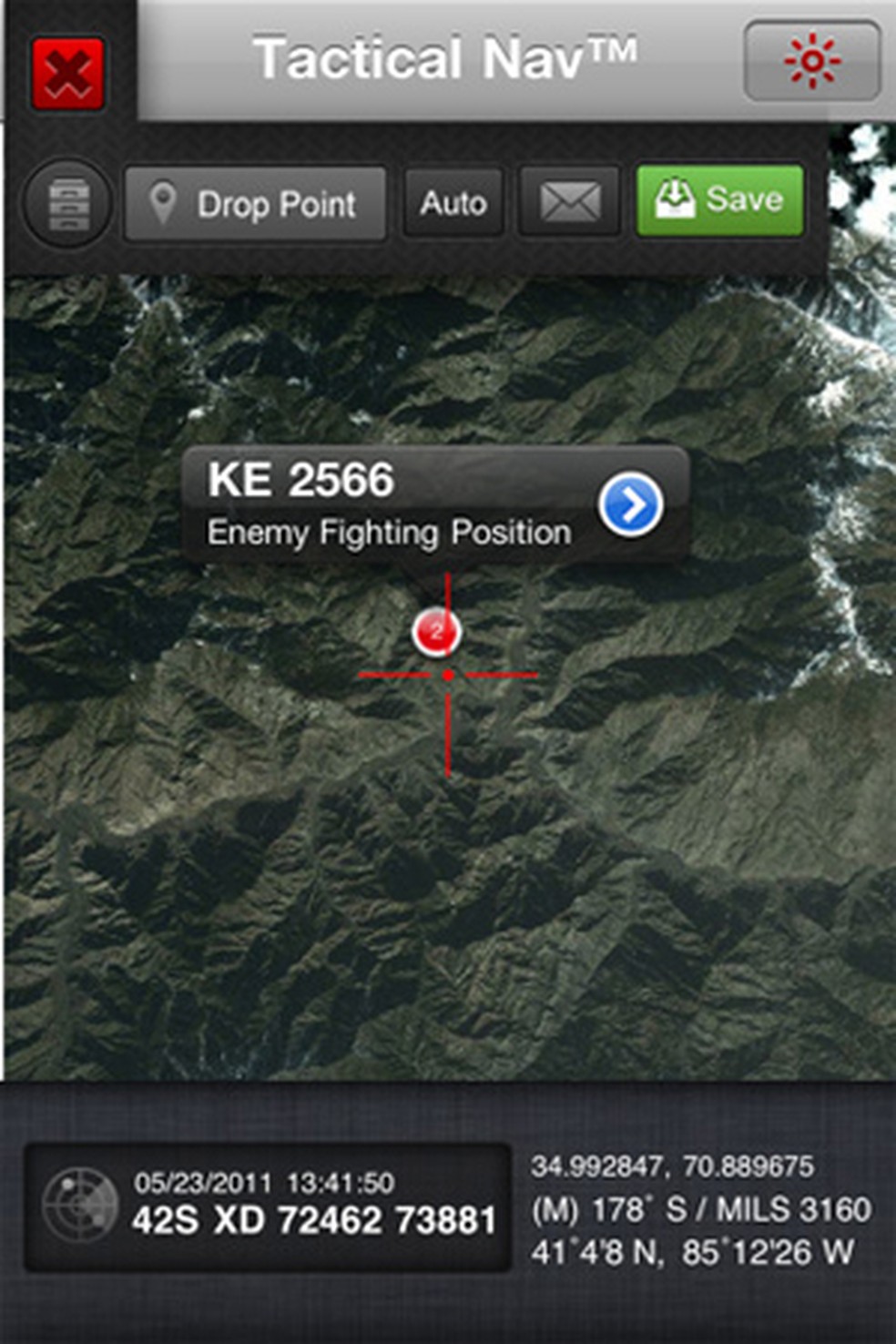
Task: Click the 41°4'8 N, 85°12'26 W readout
Action: pyautogui.click(x=692, y=1252)
